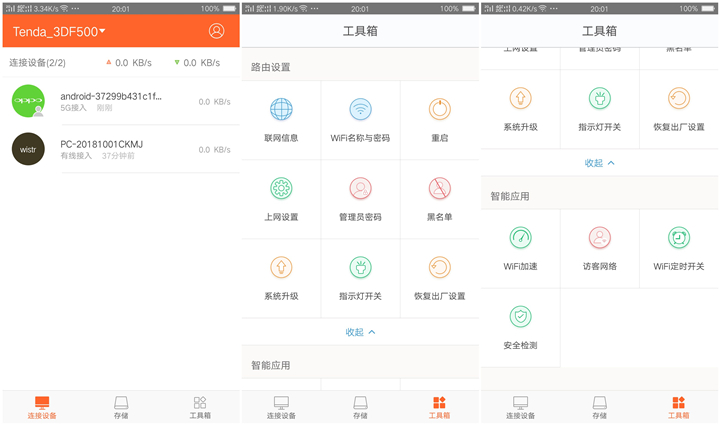Viewport: 720px width, 425px height.
Task: Switch to 存储 tab in right screen
Action: click(x=600, y=408)
